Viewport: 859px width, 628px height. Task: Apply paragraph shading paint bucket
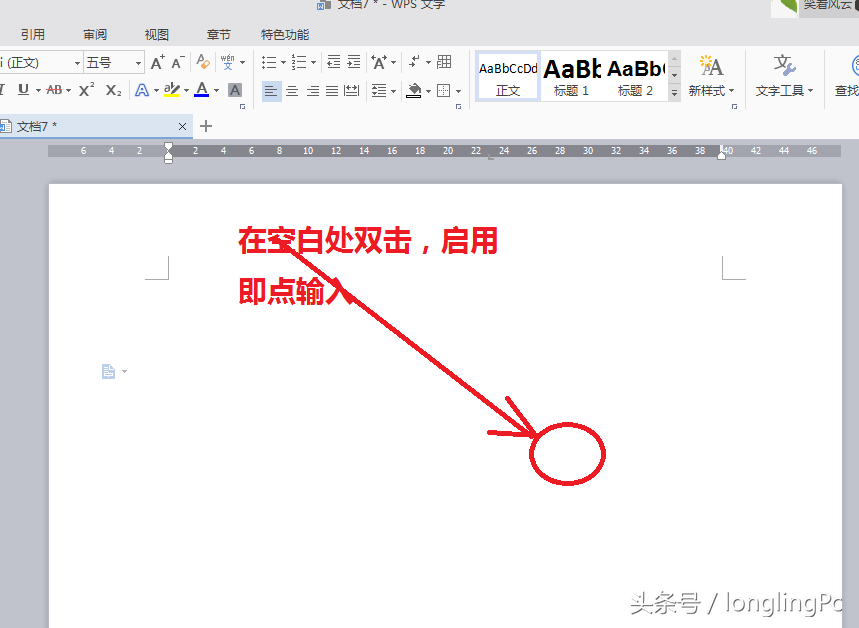[x=414, y=90]
